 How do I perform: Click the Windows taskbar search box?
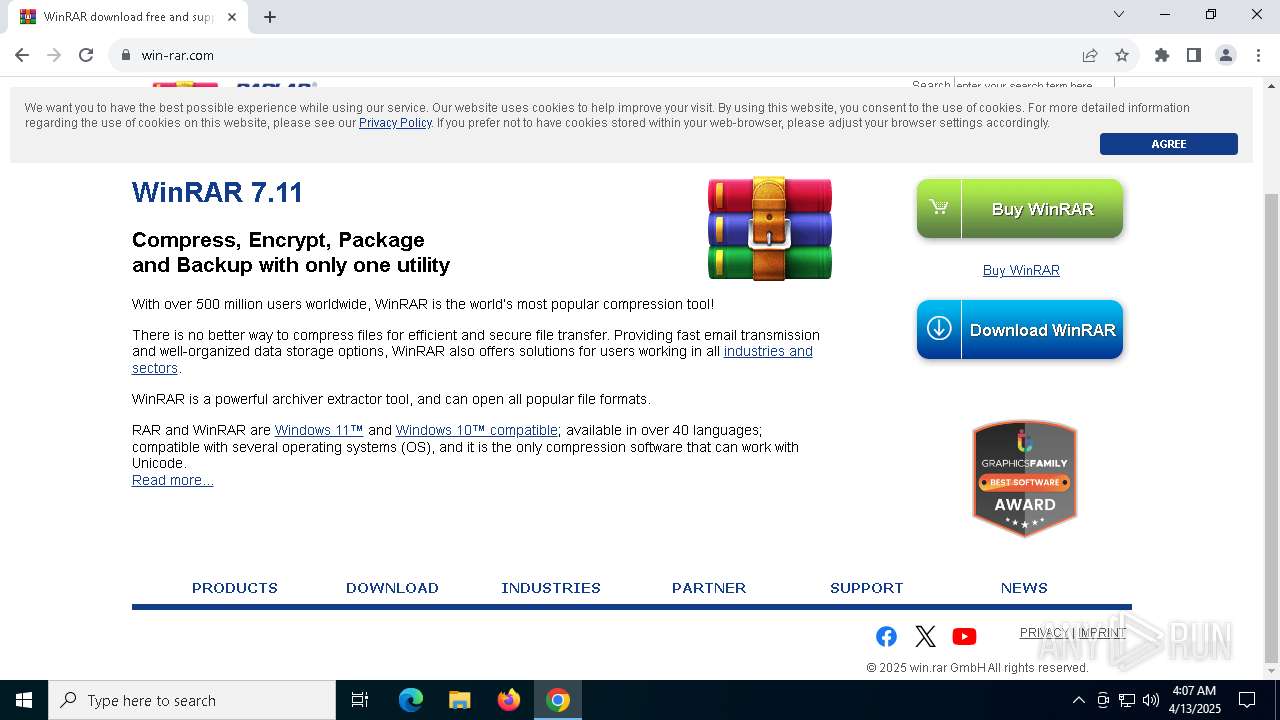[x=192, y=700]
